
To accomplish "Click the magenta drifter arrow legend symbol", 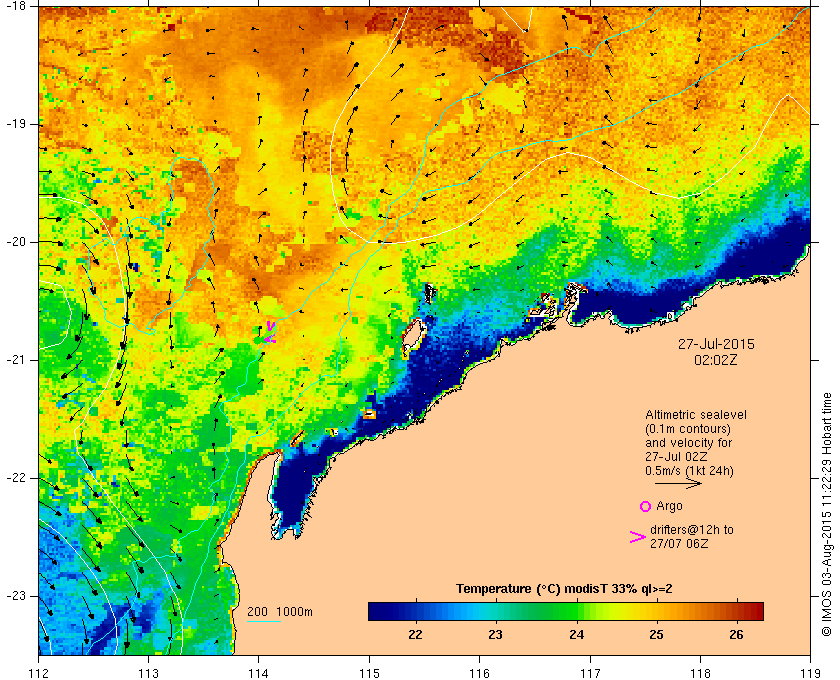I will (638, 537).
